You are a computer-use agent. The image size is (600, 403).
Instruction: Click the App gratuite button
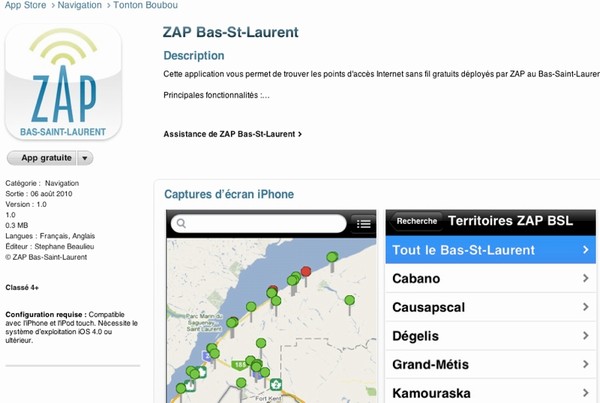42,158
